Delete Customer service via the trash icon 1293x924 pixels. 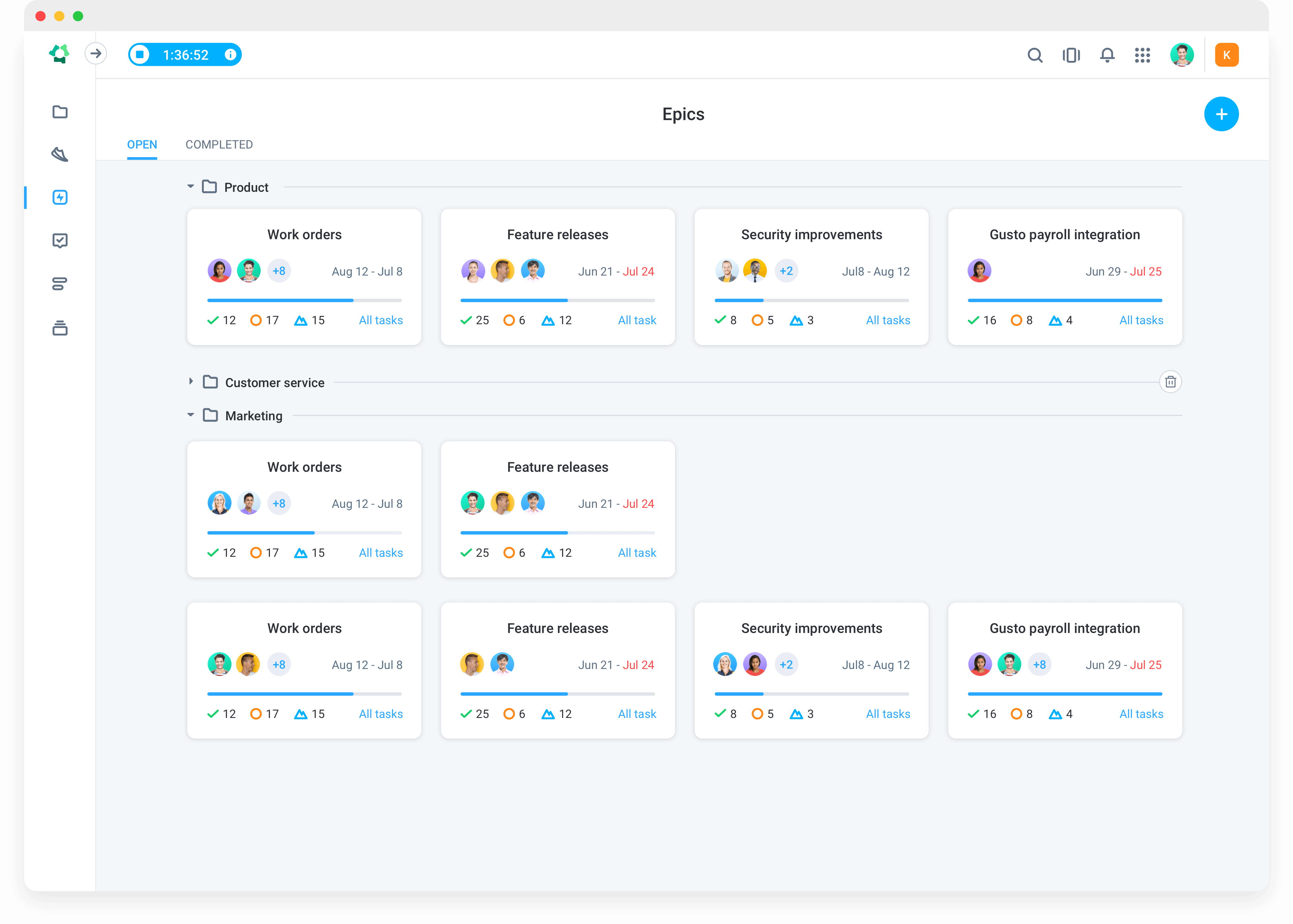click(x=1171, y=382)
